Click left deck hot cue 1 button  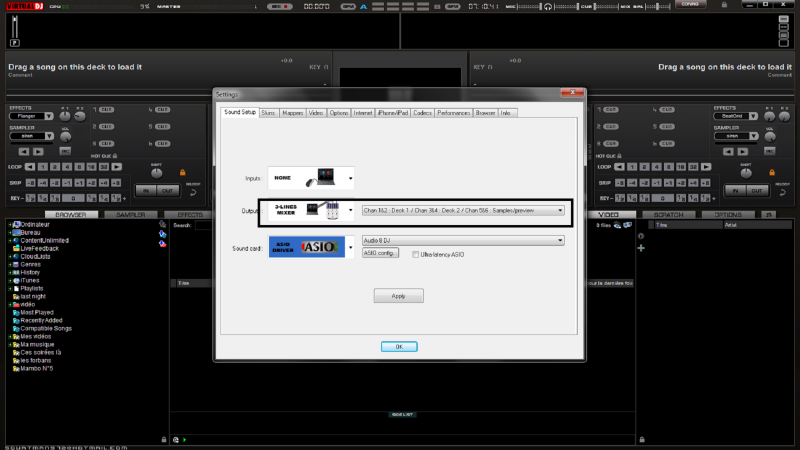[x=106, y=110]
